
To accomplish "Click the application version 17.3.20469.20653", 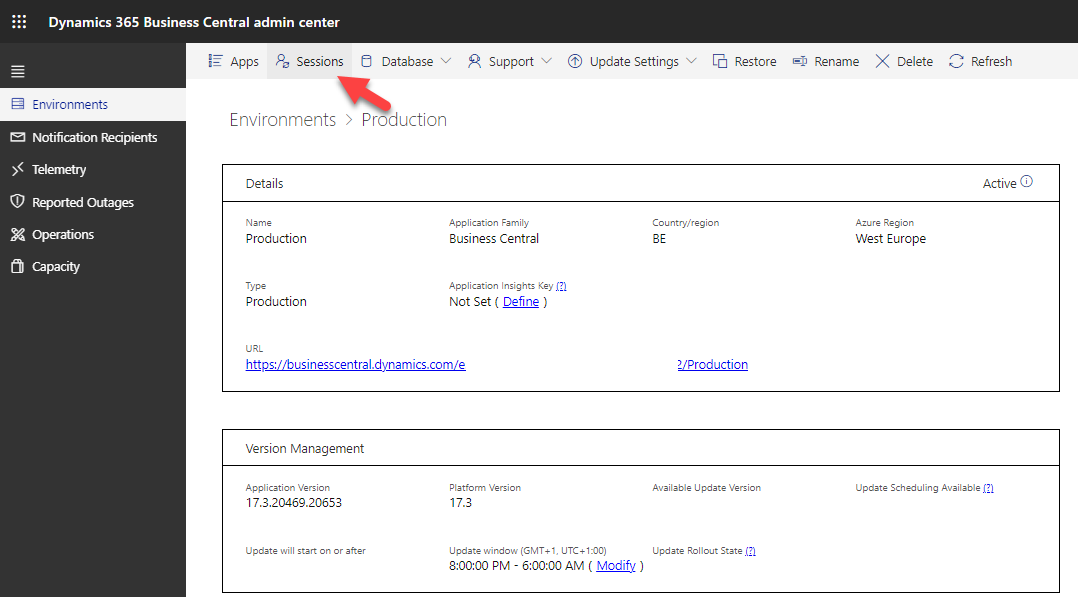I will pyautogui.click(x=294, y=503).
